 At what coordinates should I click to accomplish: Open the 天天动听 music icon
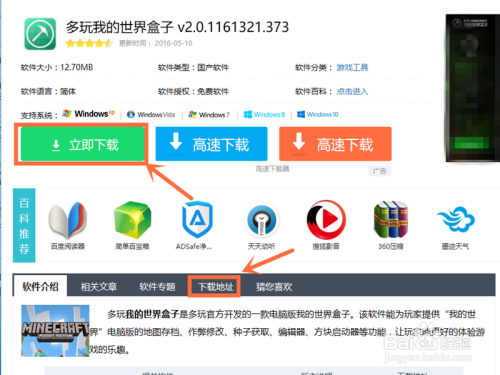pos(262,220)
